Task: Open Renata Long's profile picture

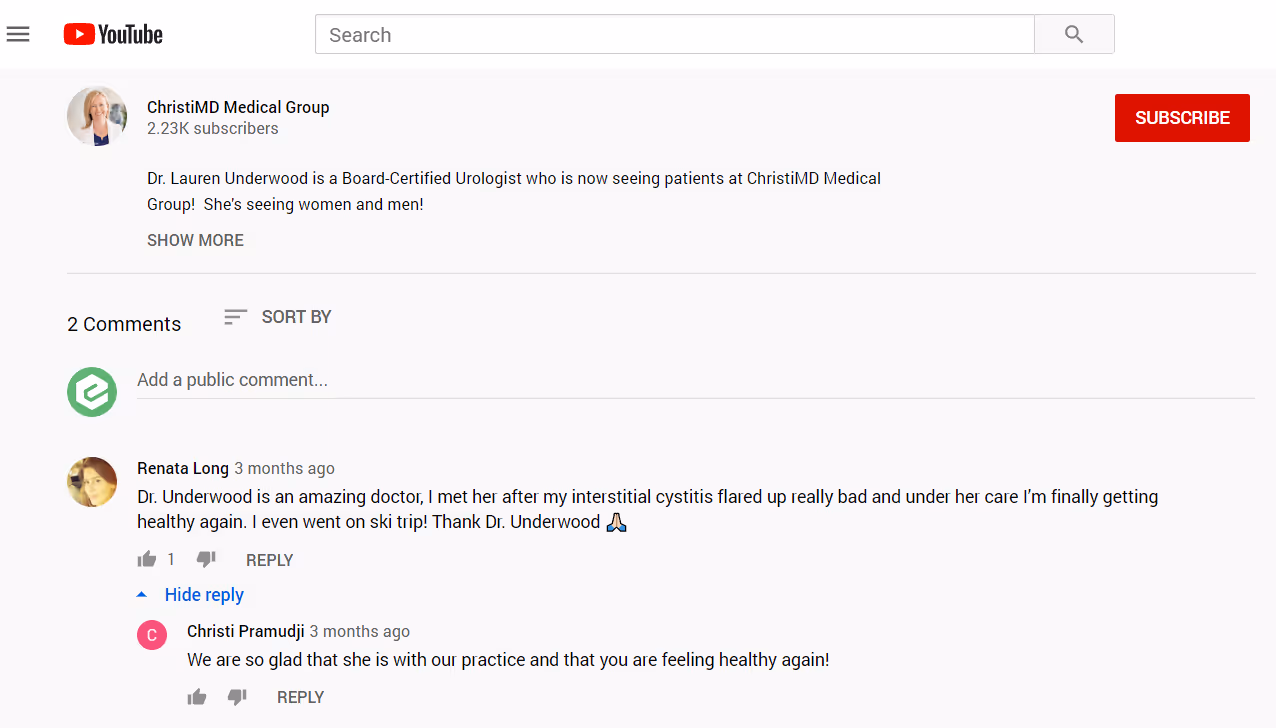Action: pyautogui.click(x=92, y=482)
